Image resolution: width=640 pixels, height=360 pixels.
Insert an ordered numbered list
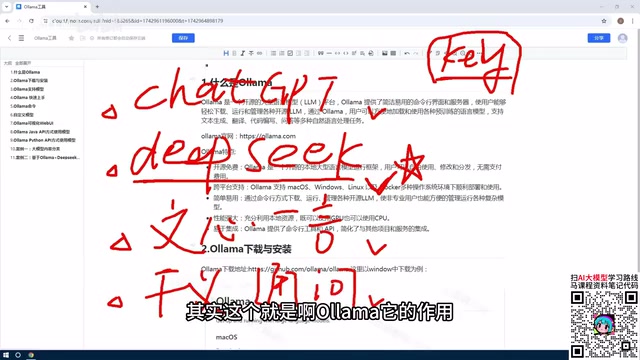pos(282,53)
